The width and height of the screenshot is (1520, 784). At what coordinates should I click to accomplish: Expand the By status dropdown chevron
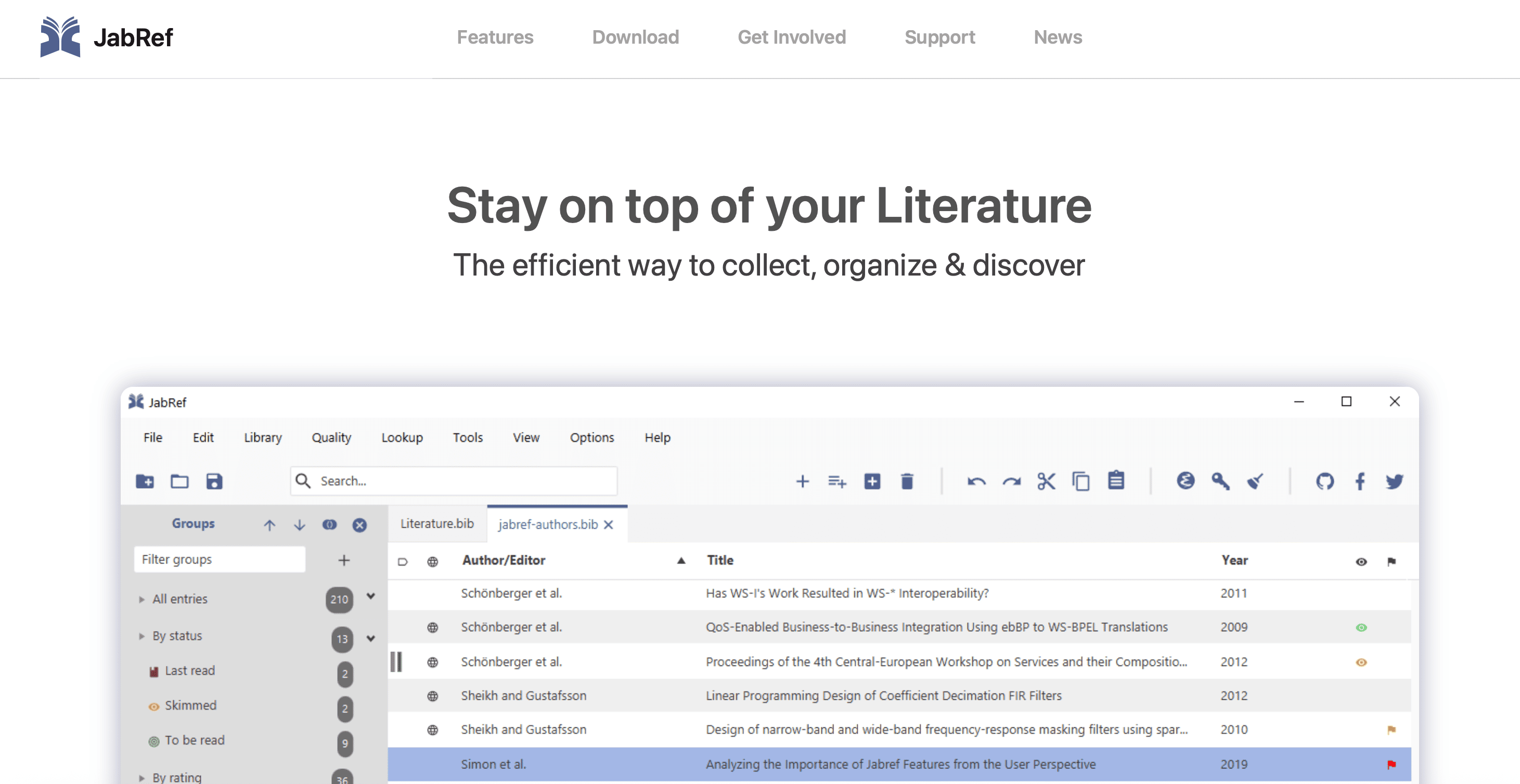pos(370,638)
